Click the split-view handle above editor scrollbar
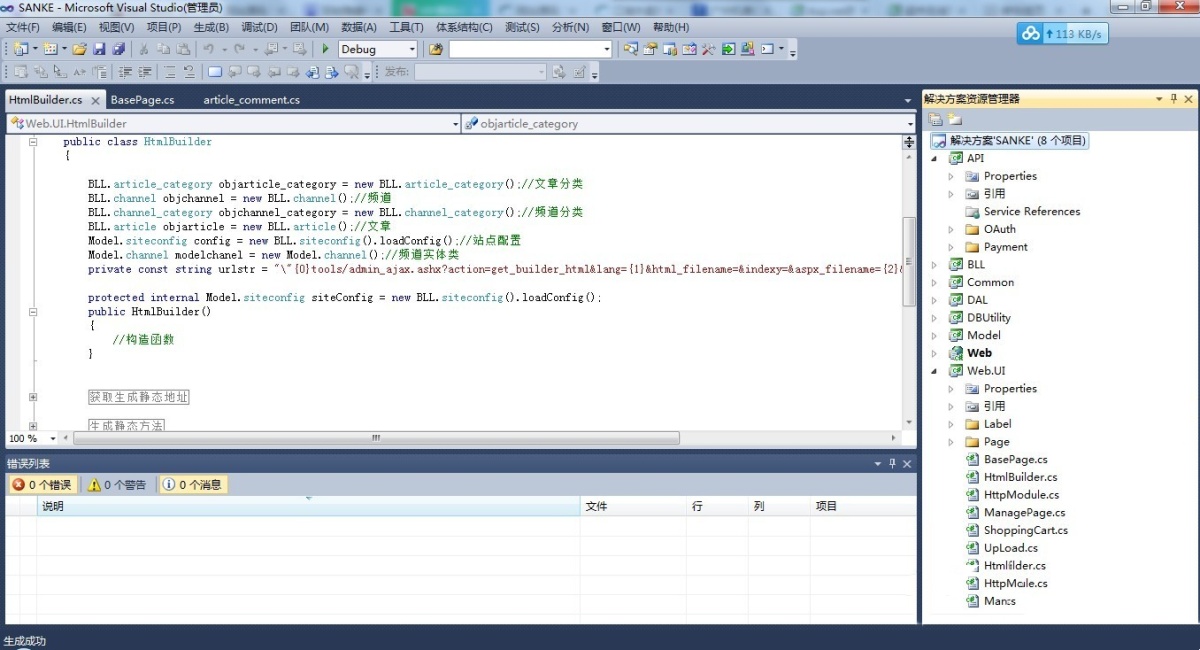This screenshot has height=650, width=1200. [x=909, y=142]
